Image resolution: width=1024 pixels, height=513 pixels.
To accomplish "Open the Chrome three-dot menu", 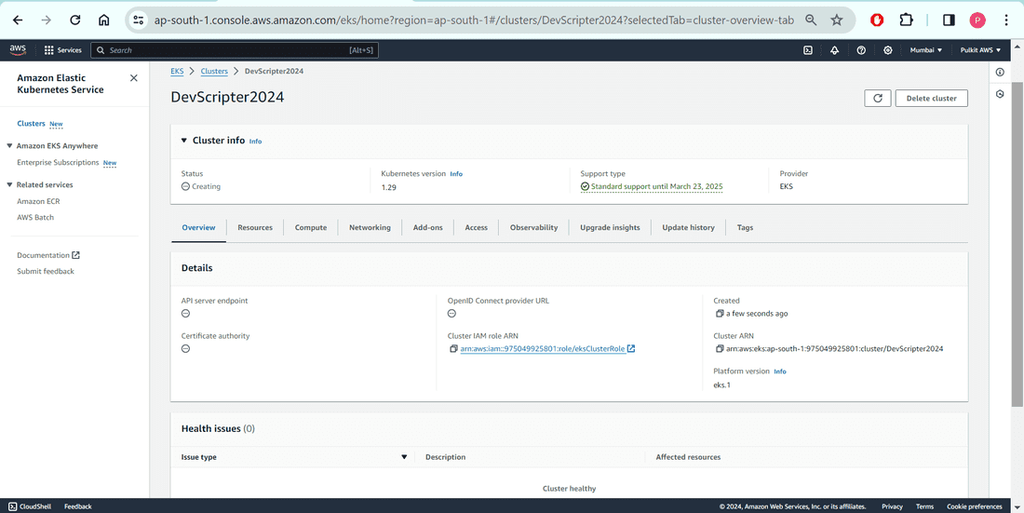I will 1006,20.
